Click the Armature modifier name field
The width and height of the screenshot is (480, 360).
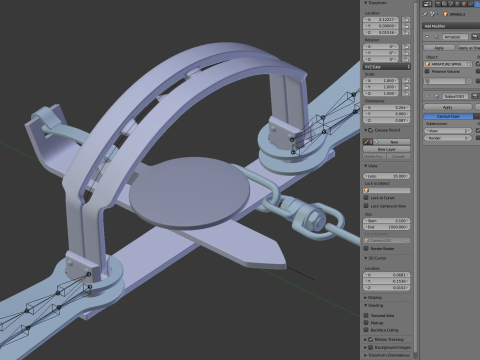pos(455,37)
